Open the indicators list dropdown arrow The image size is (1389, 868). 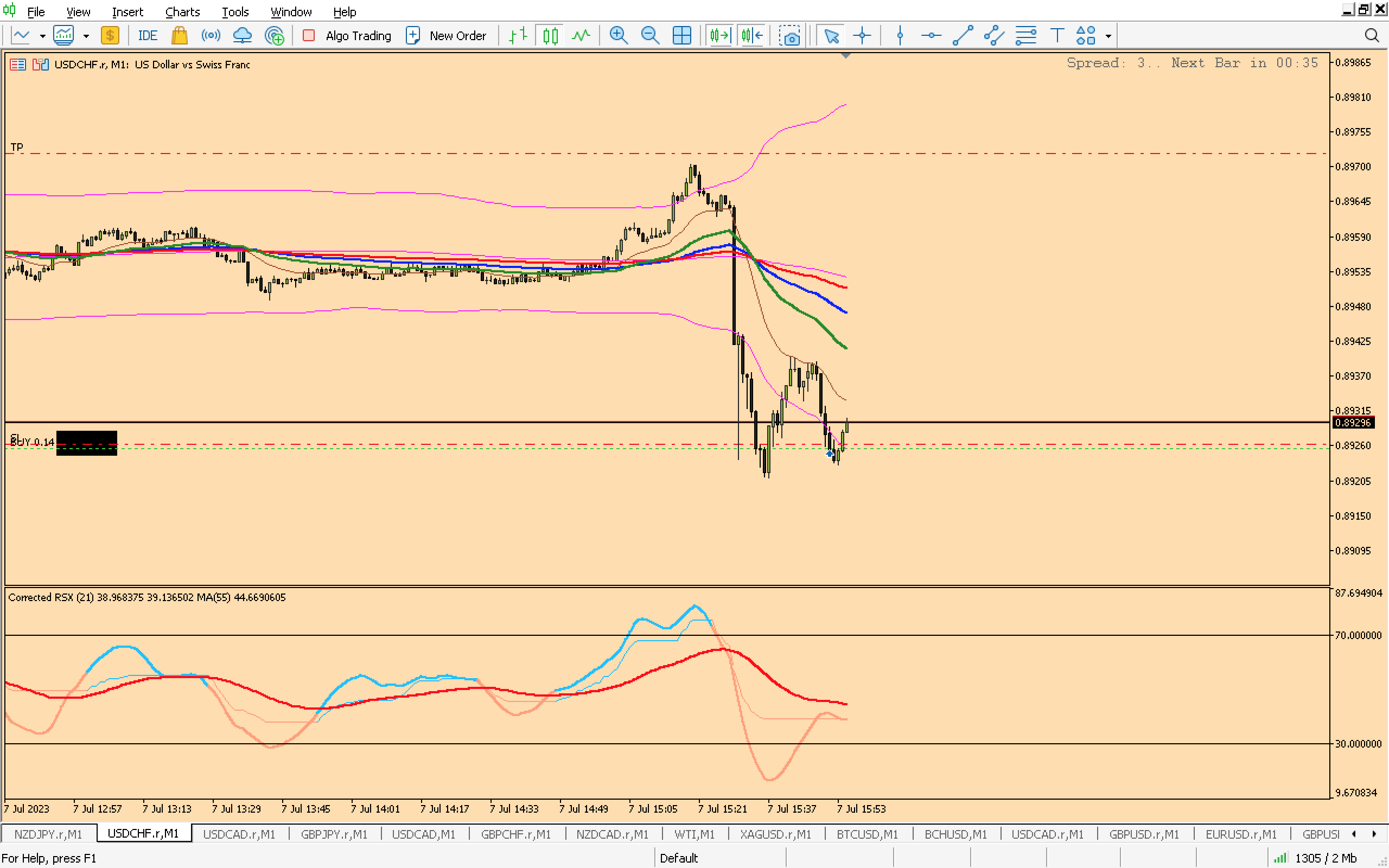[86, 36]
